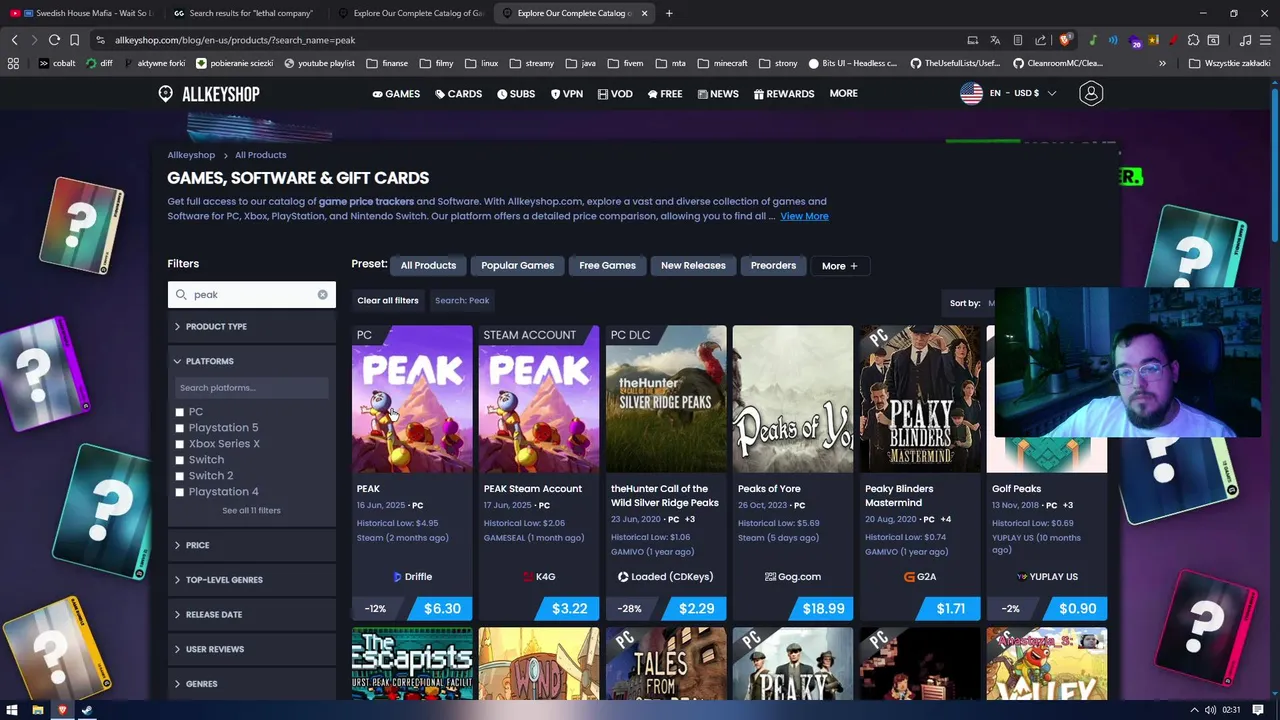Open the share icon in address bar

pyautogui.click(x=1040, y=40)
